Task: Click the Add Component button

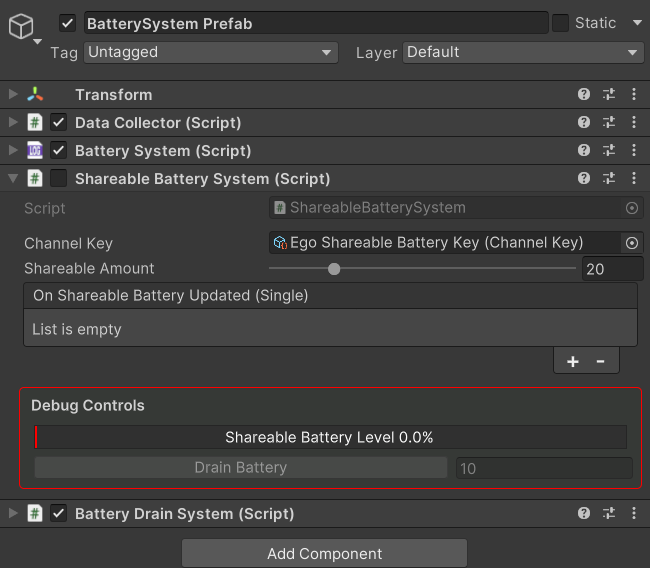Action: [324, 553]
